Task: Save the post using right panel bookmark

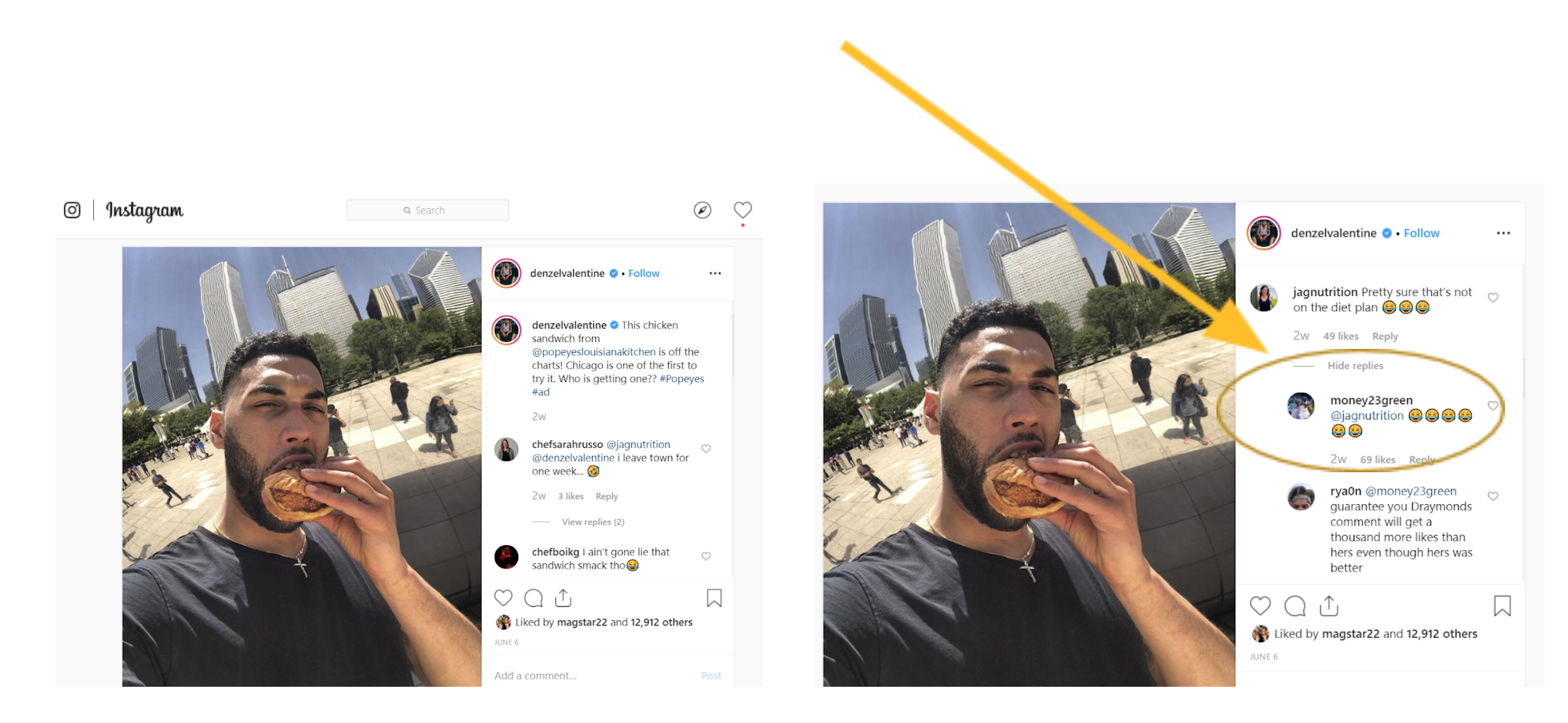Action: [1502, 606]
